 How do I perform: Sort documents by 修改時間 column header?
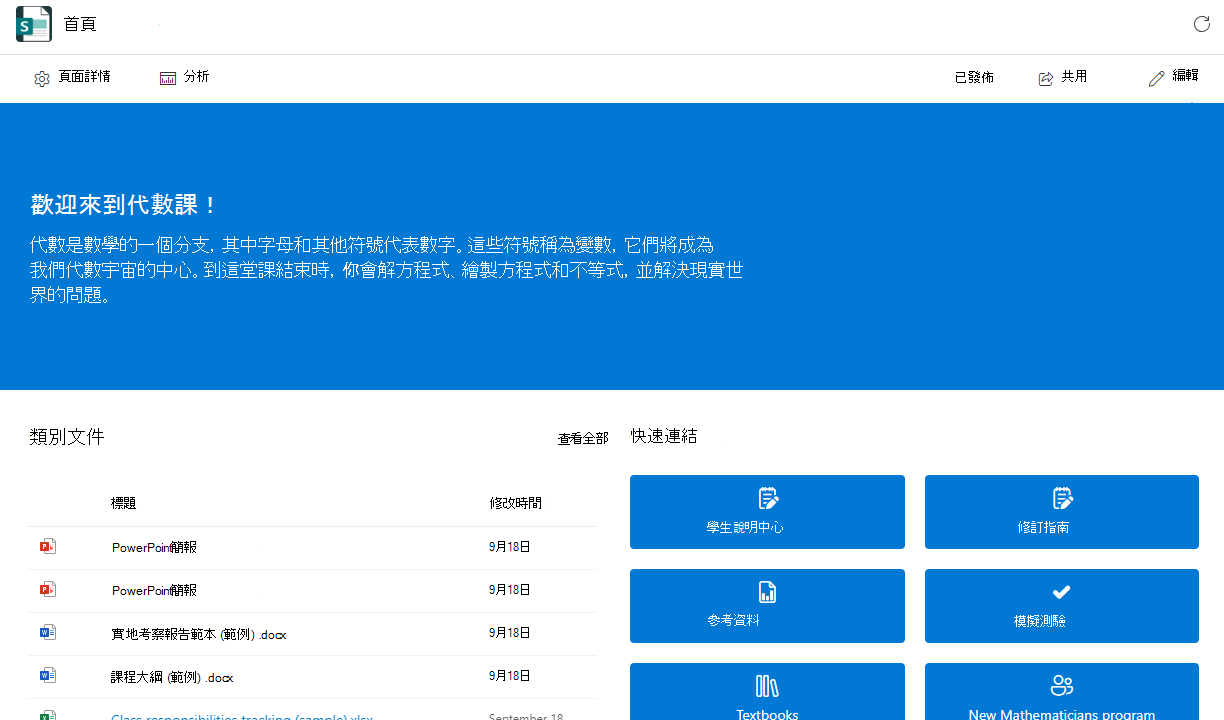tap(516, 504)
